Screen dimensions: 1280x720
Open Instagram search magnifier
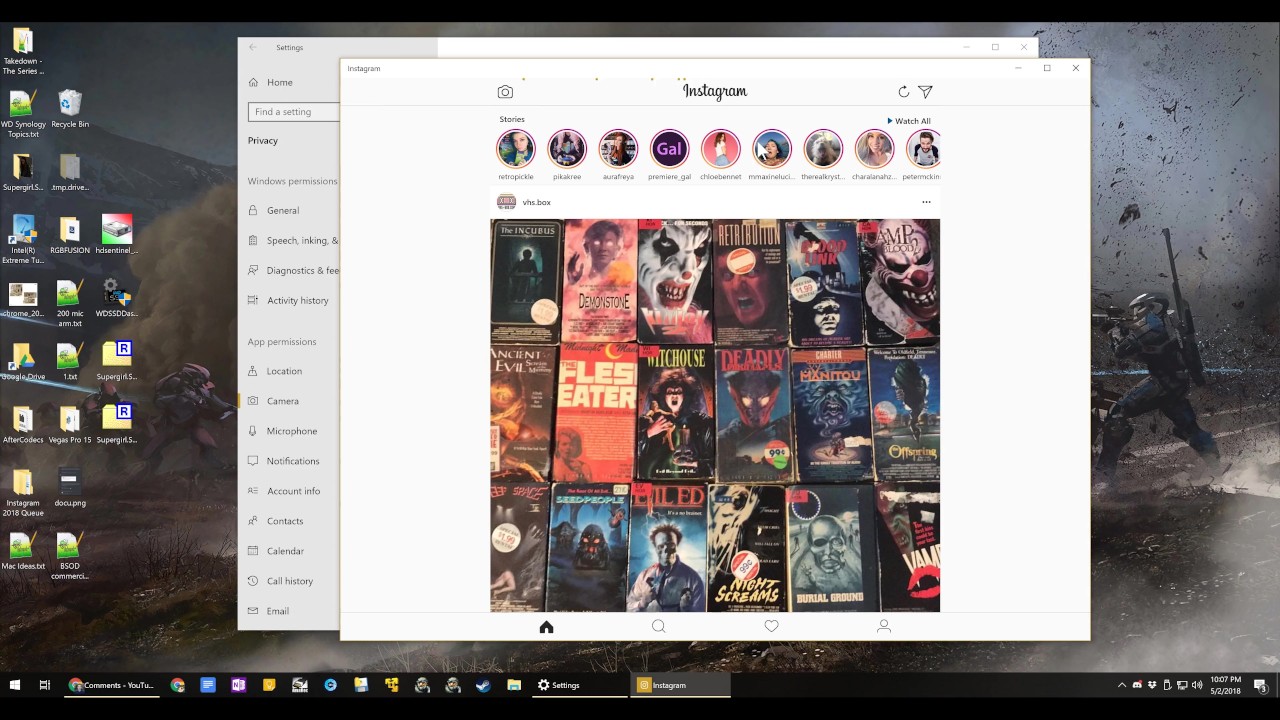tap(658, 627)
